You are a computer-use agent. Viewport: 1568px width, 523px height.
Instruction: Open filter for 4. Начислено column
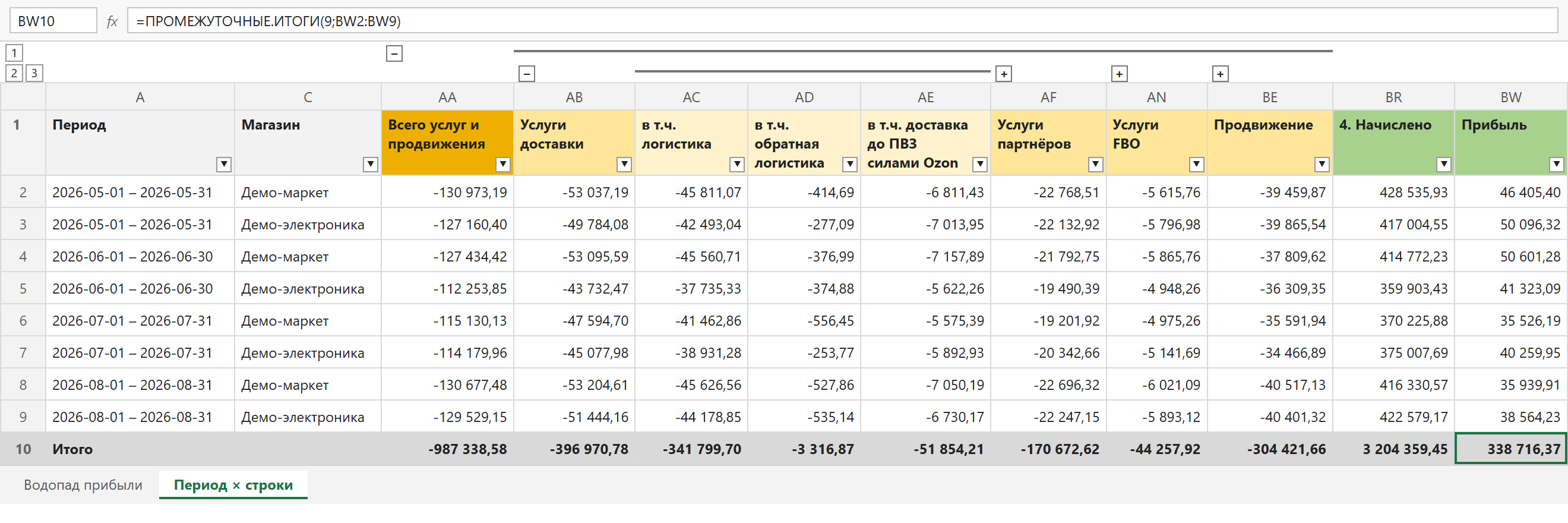click(1444, 164)
